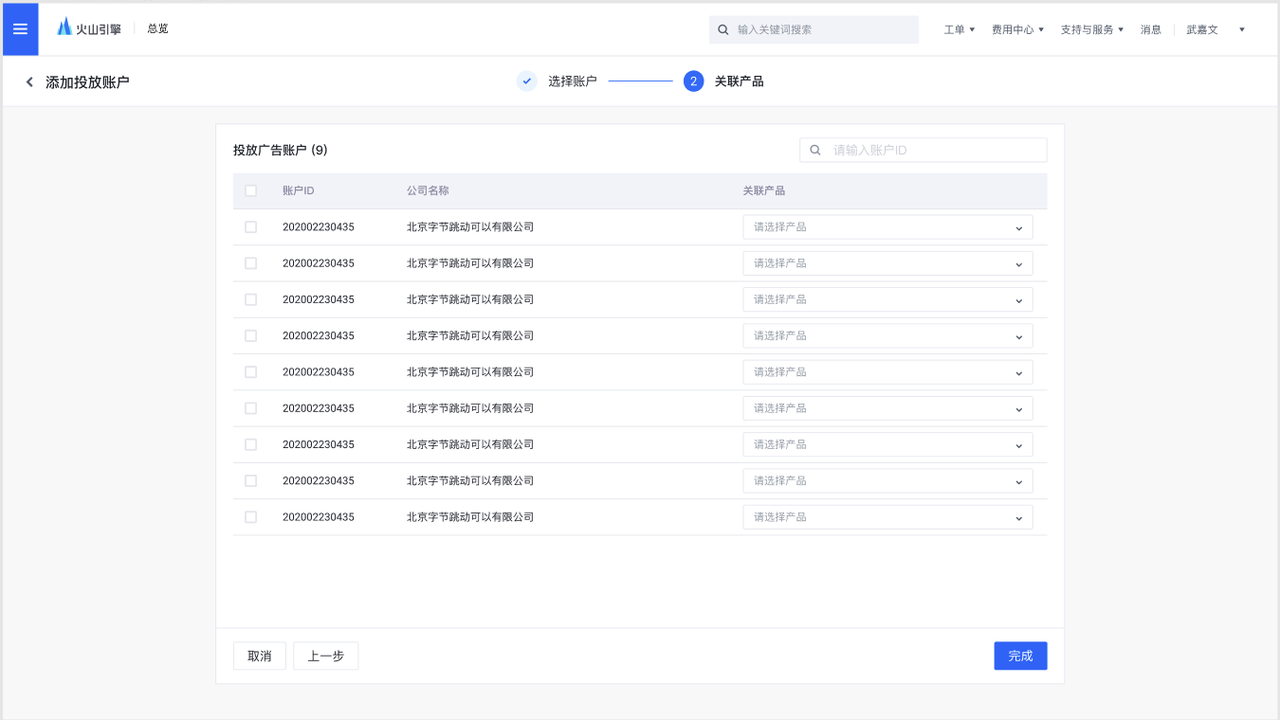Tick the checkbox in the sixth account row
1280x720 pixels.
coord(251,408)
